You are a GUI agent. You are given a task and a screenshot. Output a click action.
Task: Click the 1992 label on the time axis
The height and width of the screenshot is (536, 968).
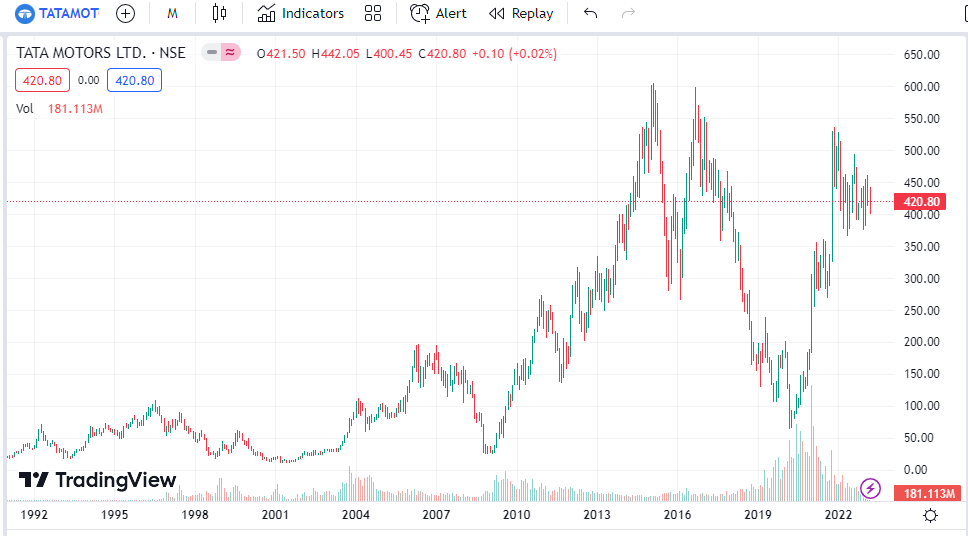click(34, 514)
